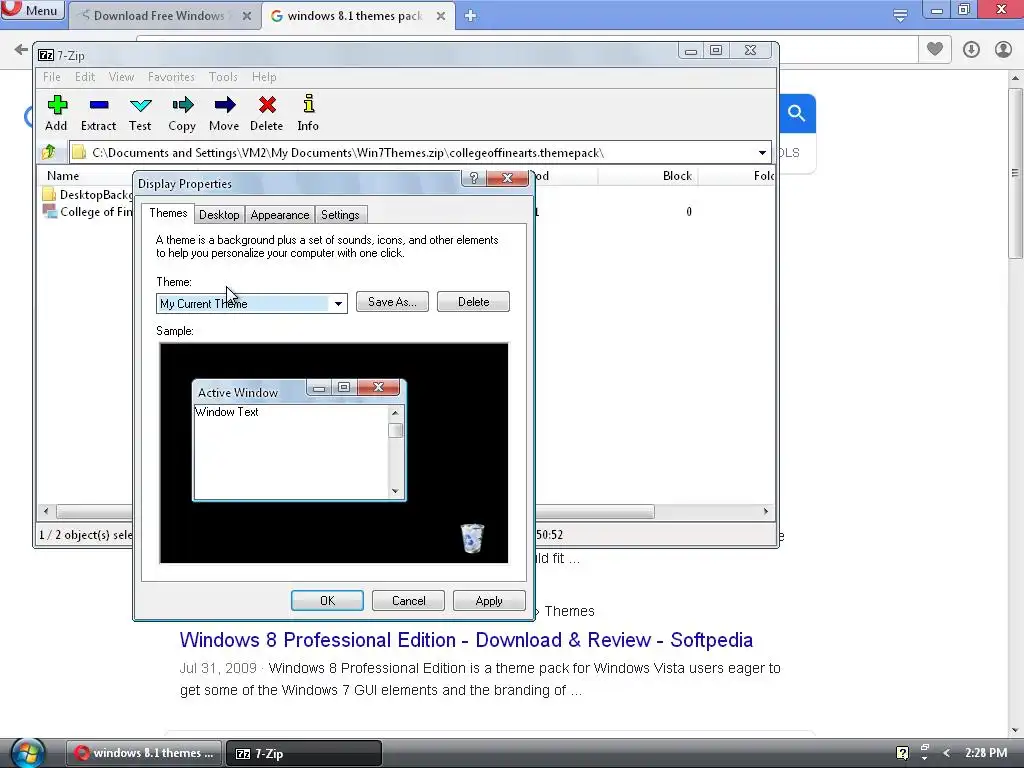The image size is (1024, 768).
Task: Open the Opera Menu button
Action: coord(33,10)
